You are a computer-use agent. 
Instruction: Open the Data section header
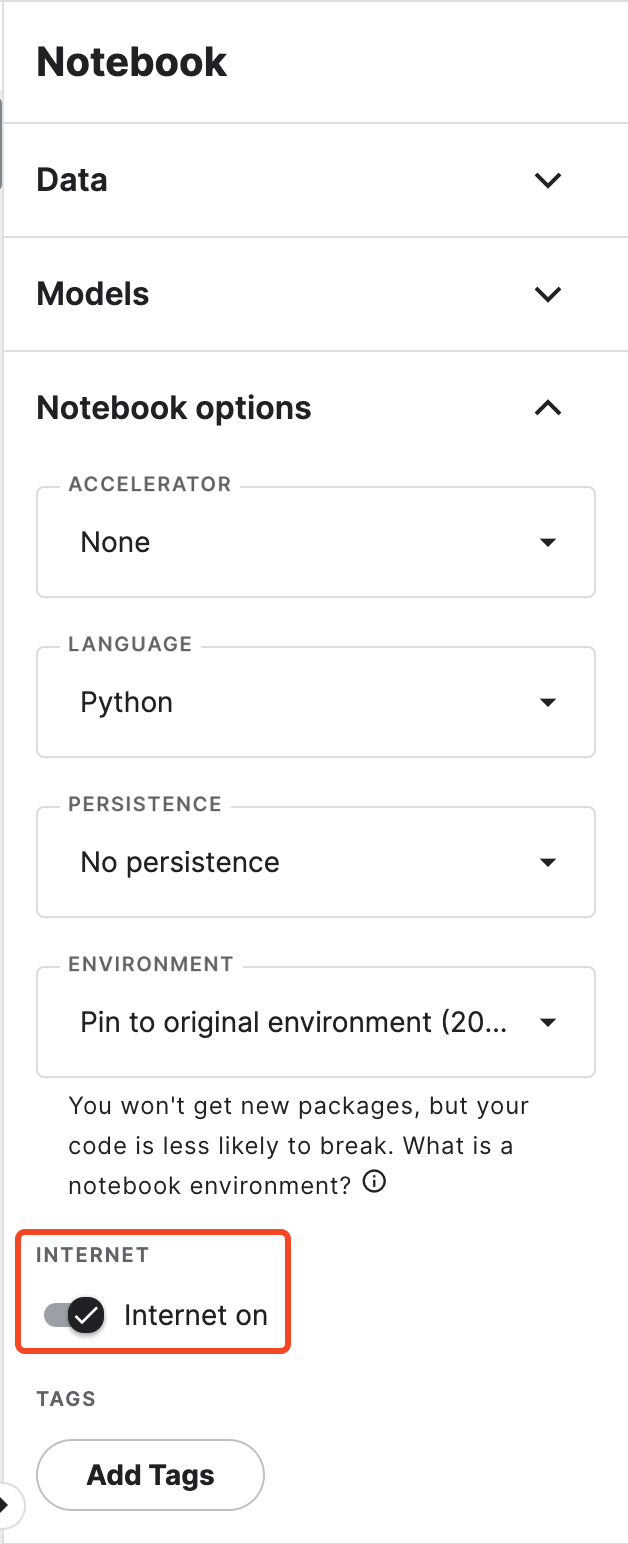tap(72, 181)
